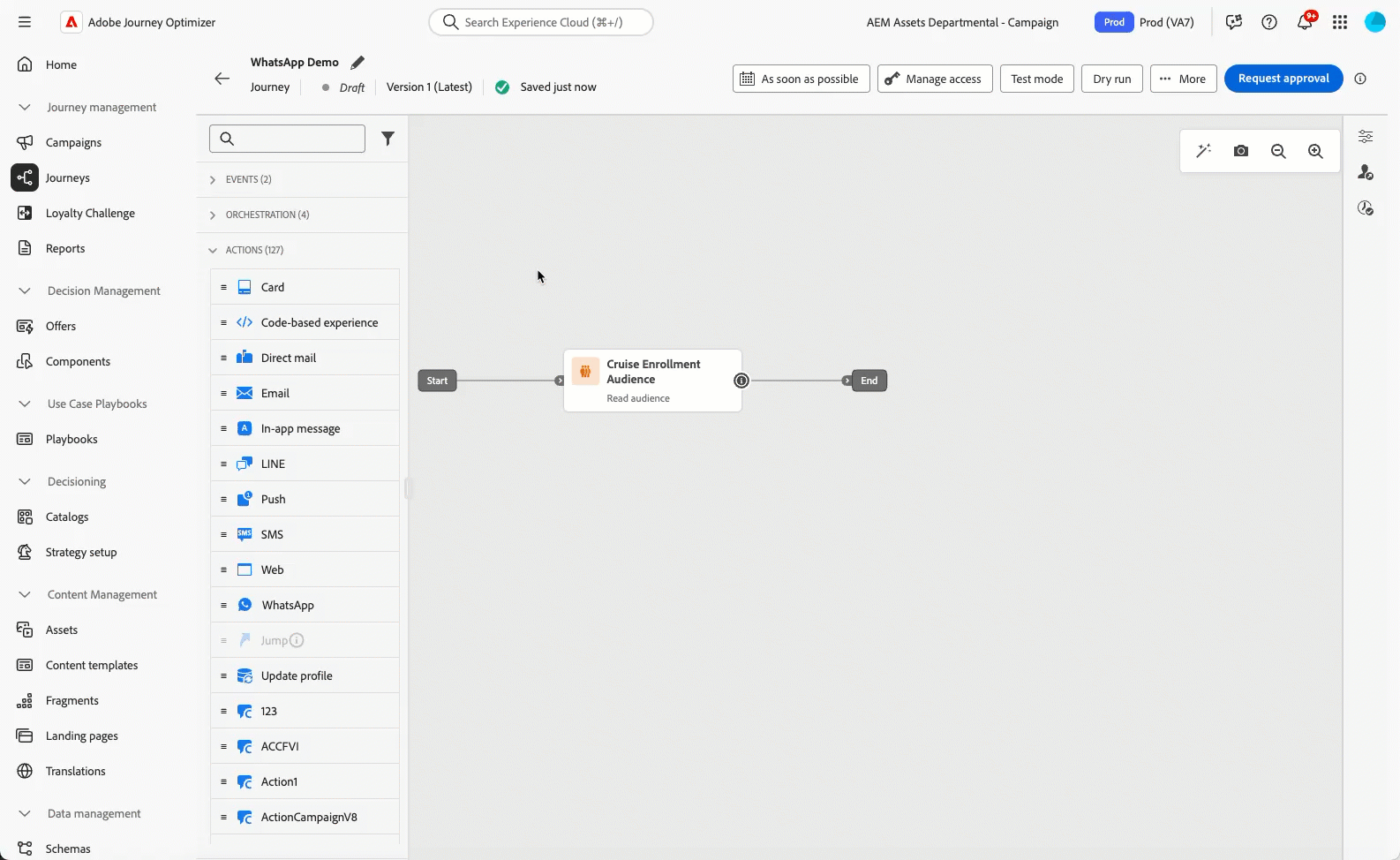Go to Reports
1400x860 pixels.
tap(65, 248)
